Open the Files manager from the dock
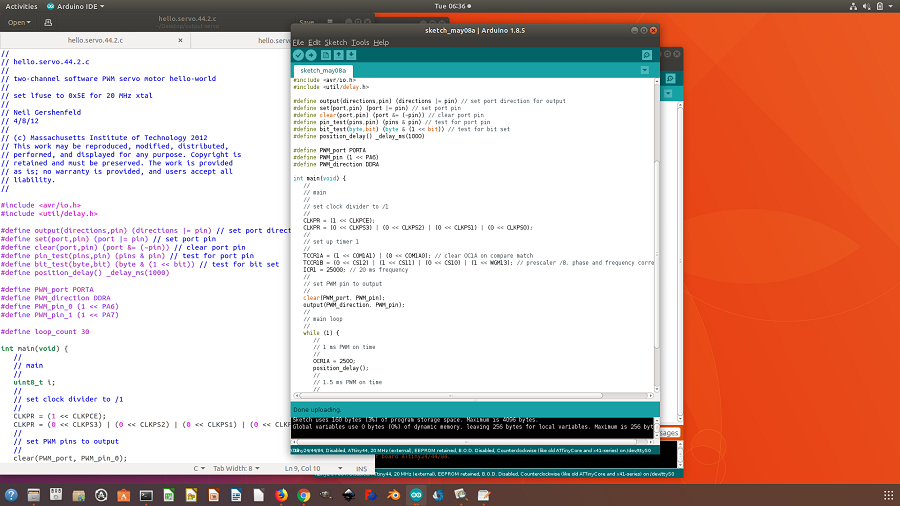The image size is (900, 506). pos(33,495)
